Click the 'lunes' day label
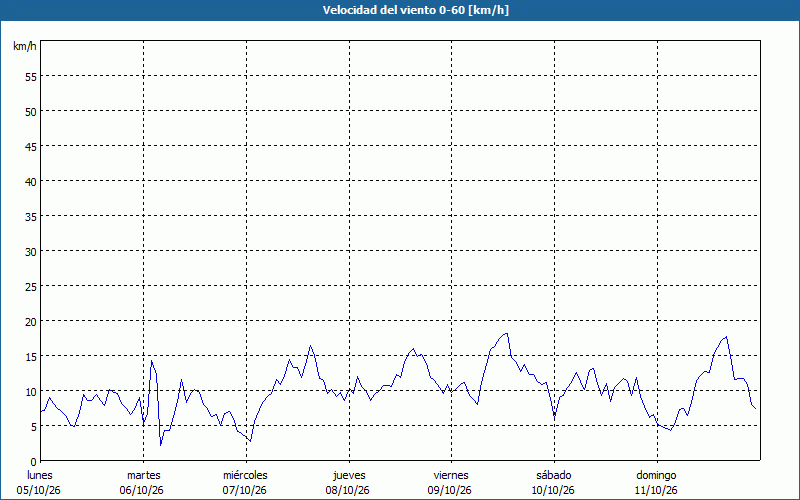This screenshot has height=500, width=800. 40,475
